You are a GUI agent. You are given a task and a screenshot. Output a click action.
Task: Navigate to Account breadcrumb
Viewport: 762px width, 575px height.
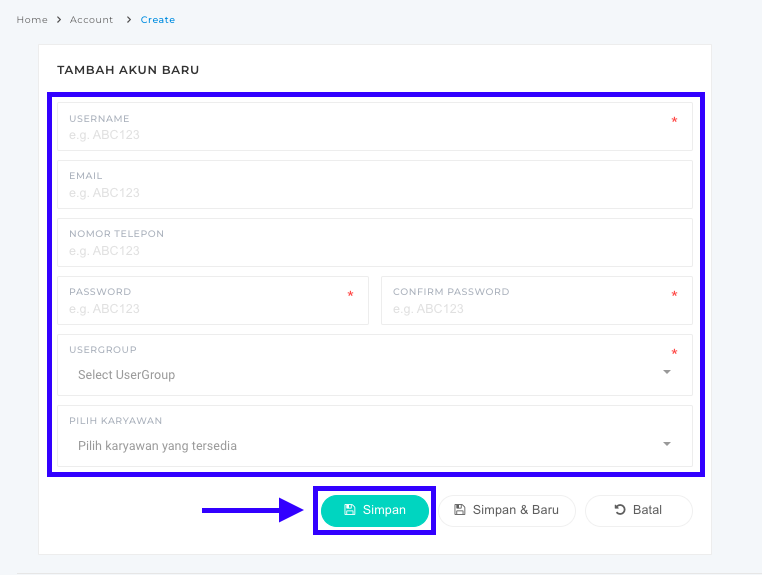pos(91,20)
